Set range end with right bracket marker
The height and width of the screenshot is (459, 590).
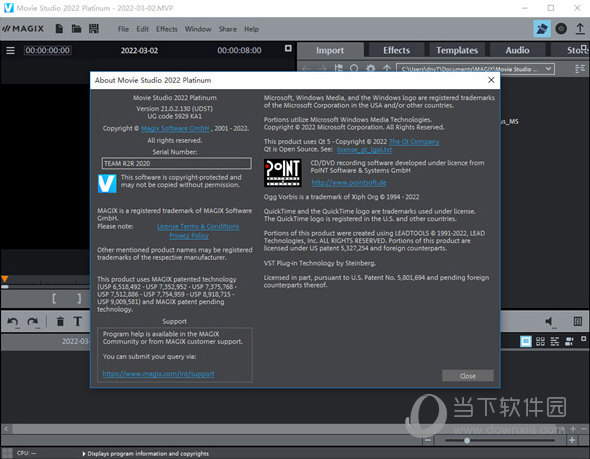[x=79, y=299]
